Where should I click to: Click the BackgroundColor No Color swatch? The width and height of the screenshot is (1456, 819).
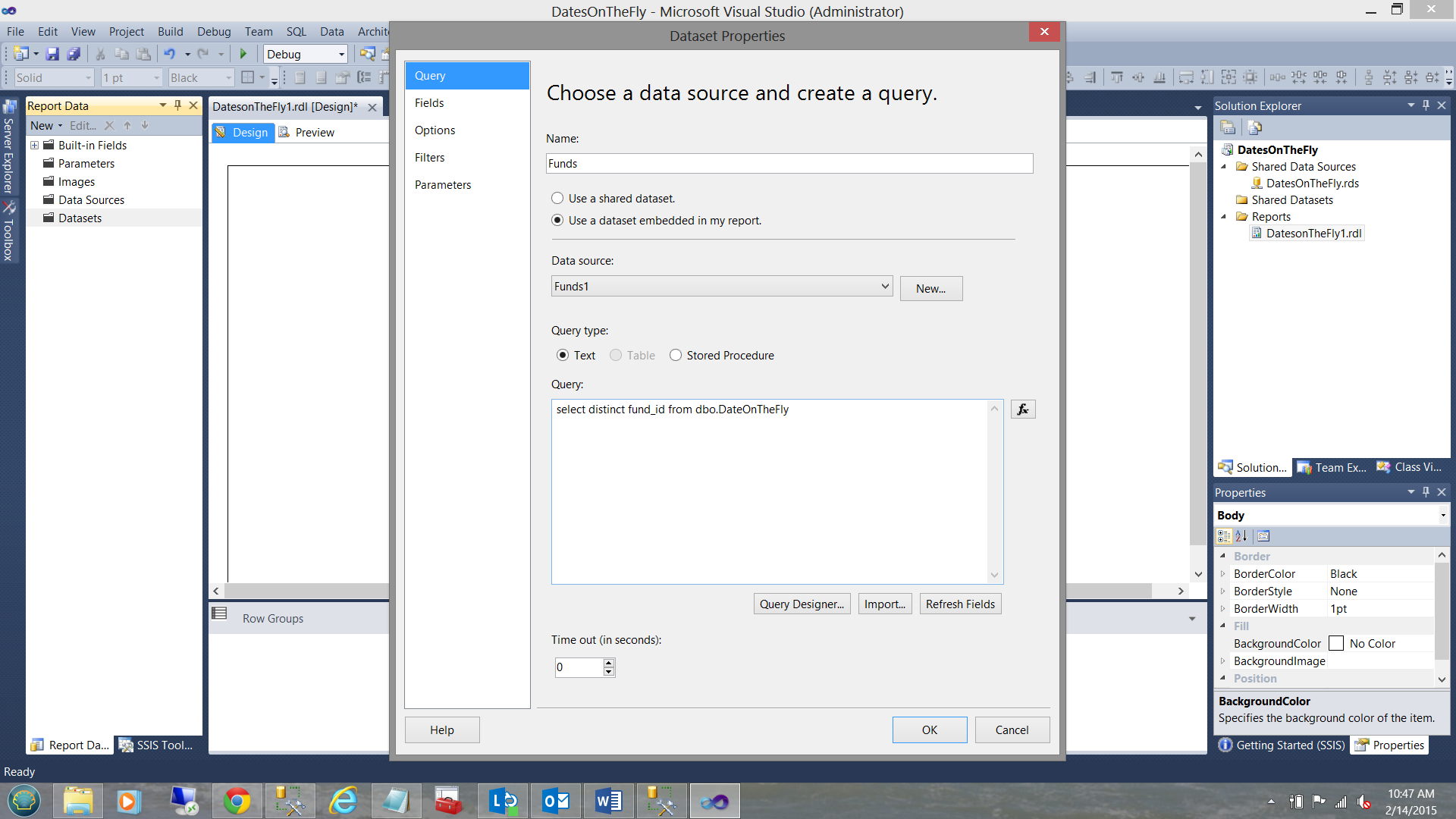pos(1336,644)
